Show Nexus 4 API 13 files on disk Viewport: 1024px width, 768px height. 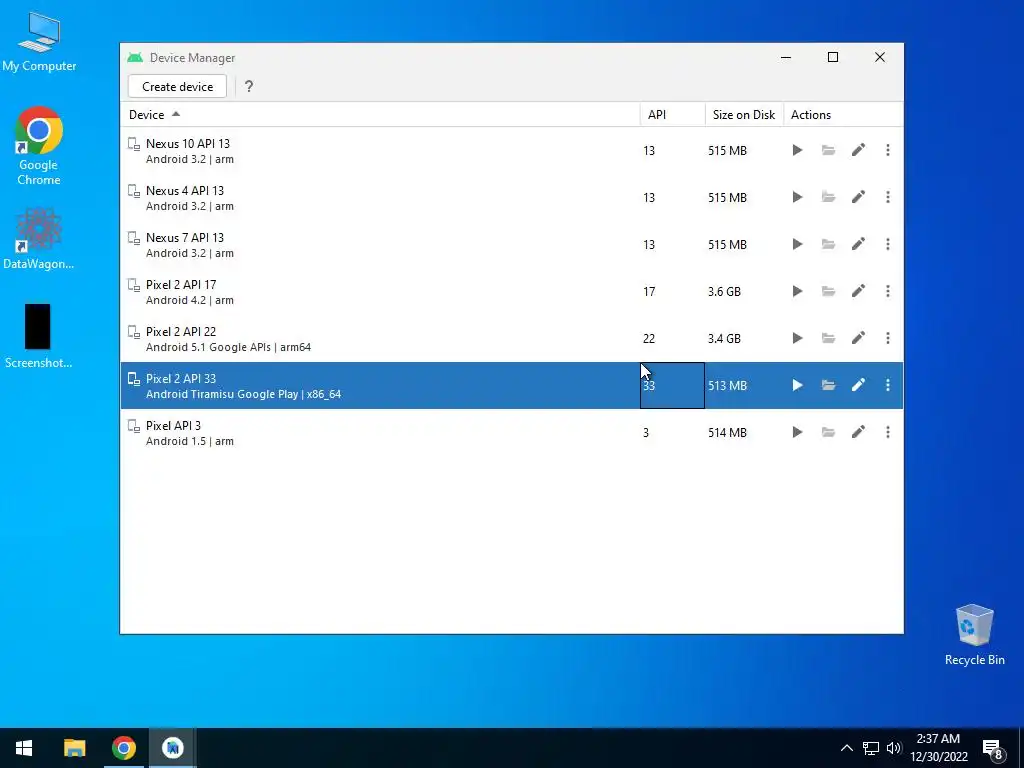click(x=828, y=197)
